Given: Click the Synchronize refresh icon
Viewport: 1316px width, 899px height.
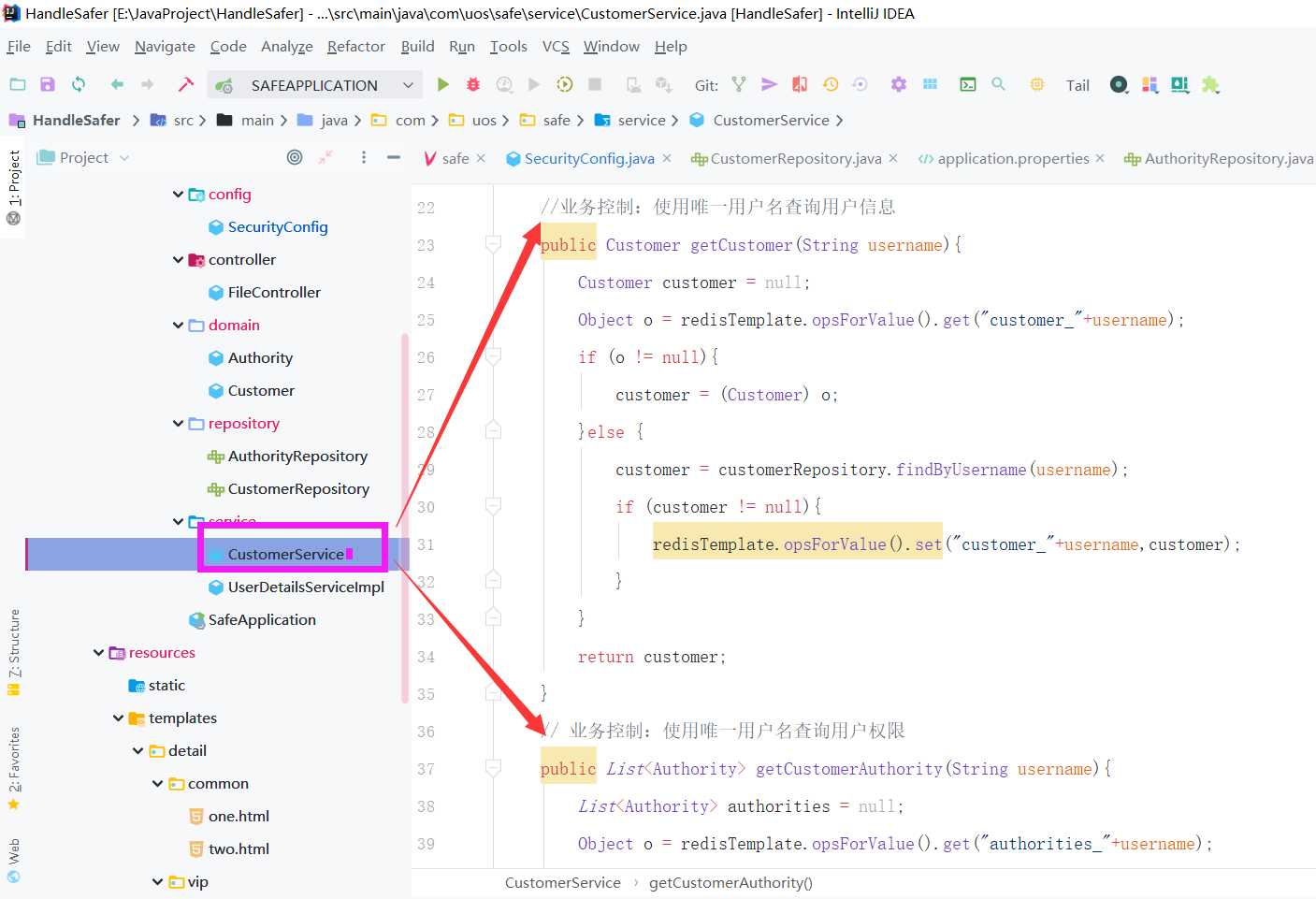Looking at the screenshot, I should 79,84.
